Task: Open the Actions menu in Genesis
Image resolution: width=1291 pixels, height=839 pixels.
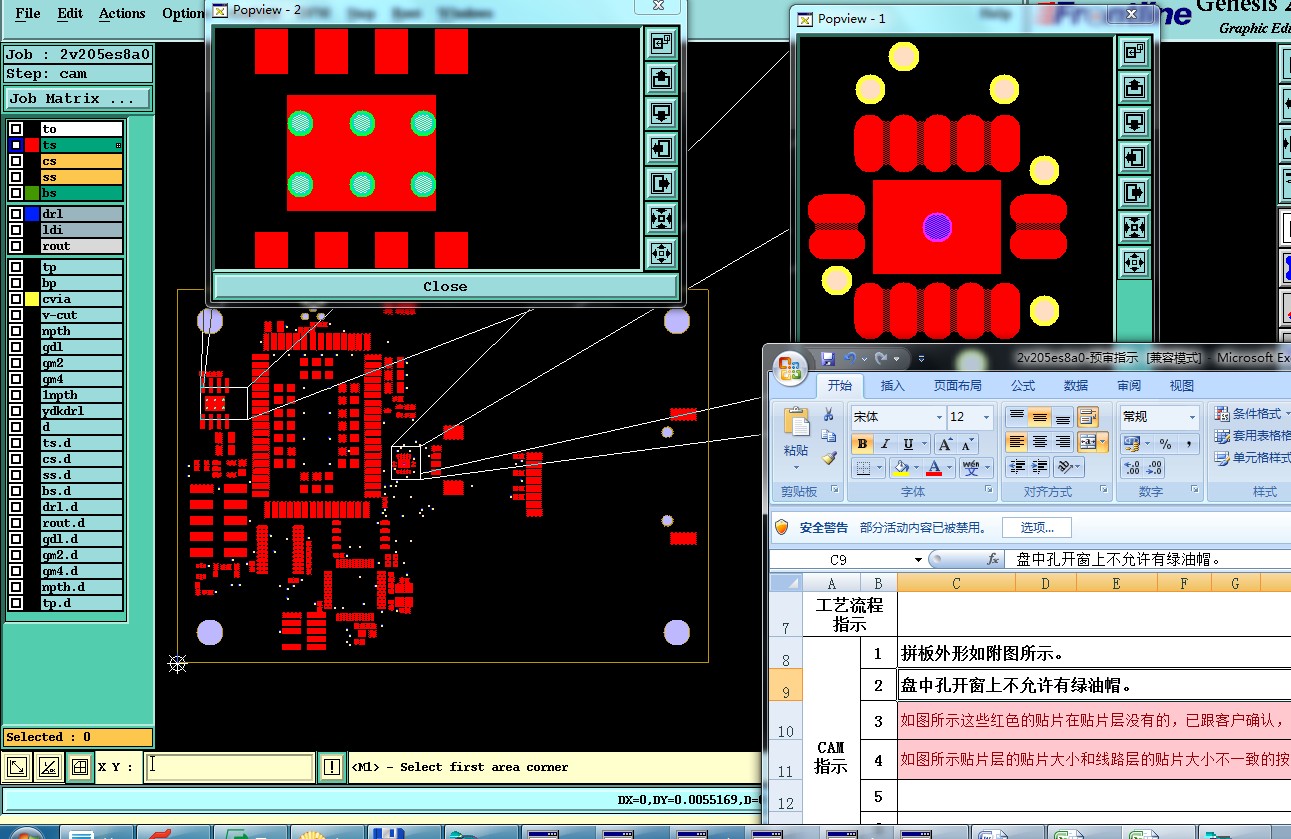Action: [x=122, y=14]
